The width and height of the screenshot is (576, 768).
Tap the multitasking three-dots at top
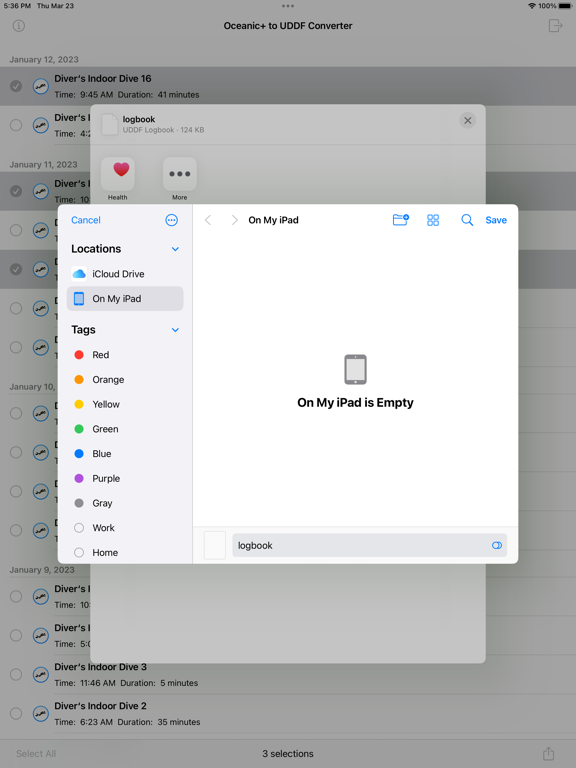288,6
